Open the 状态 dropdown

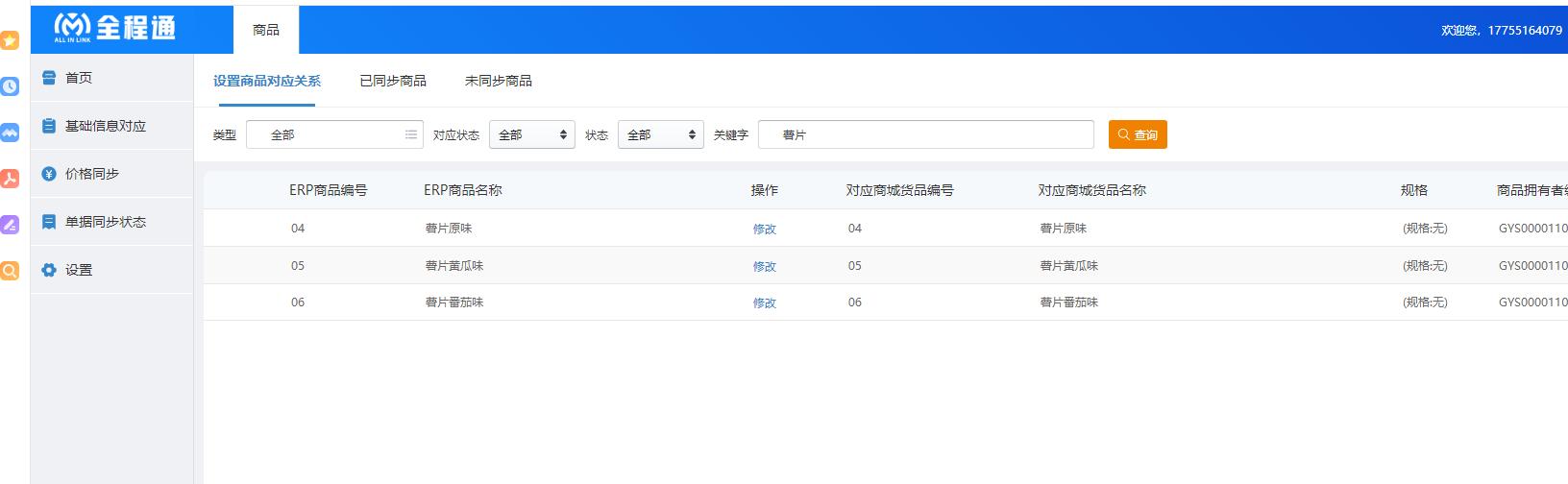pyautogui.click(x=661, y=134)
